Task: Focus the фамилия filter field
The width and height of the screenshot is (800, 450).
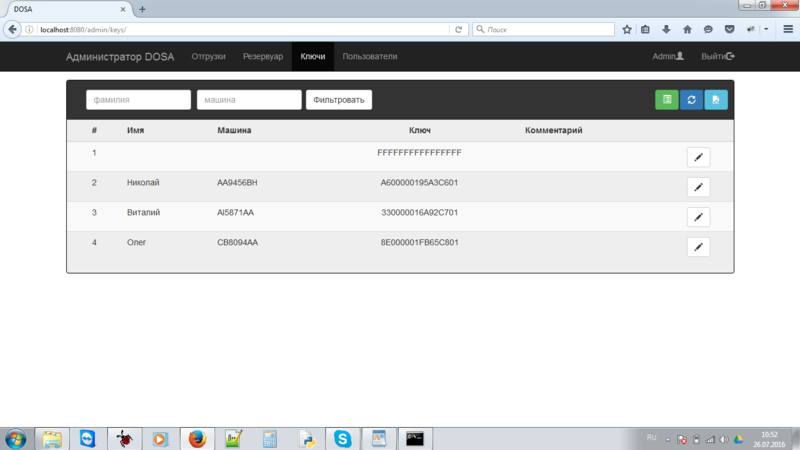Action: pos(138,100)
